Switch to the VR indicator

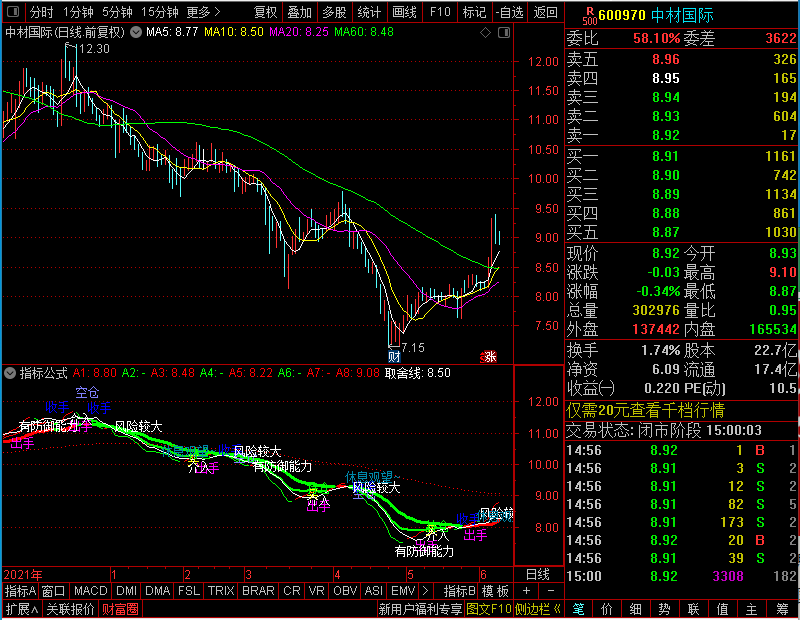pyautogui.click(x=316, y=591)
